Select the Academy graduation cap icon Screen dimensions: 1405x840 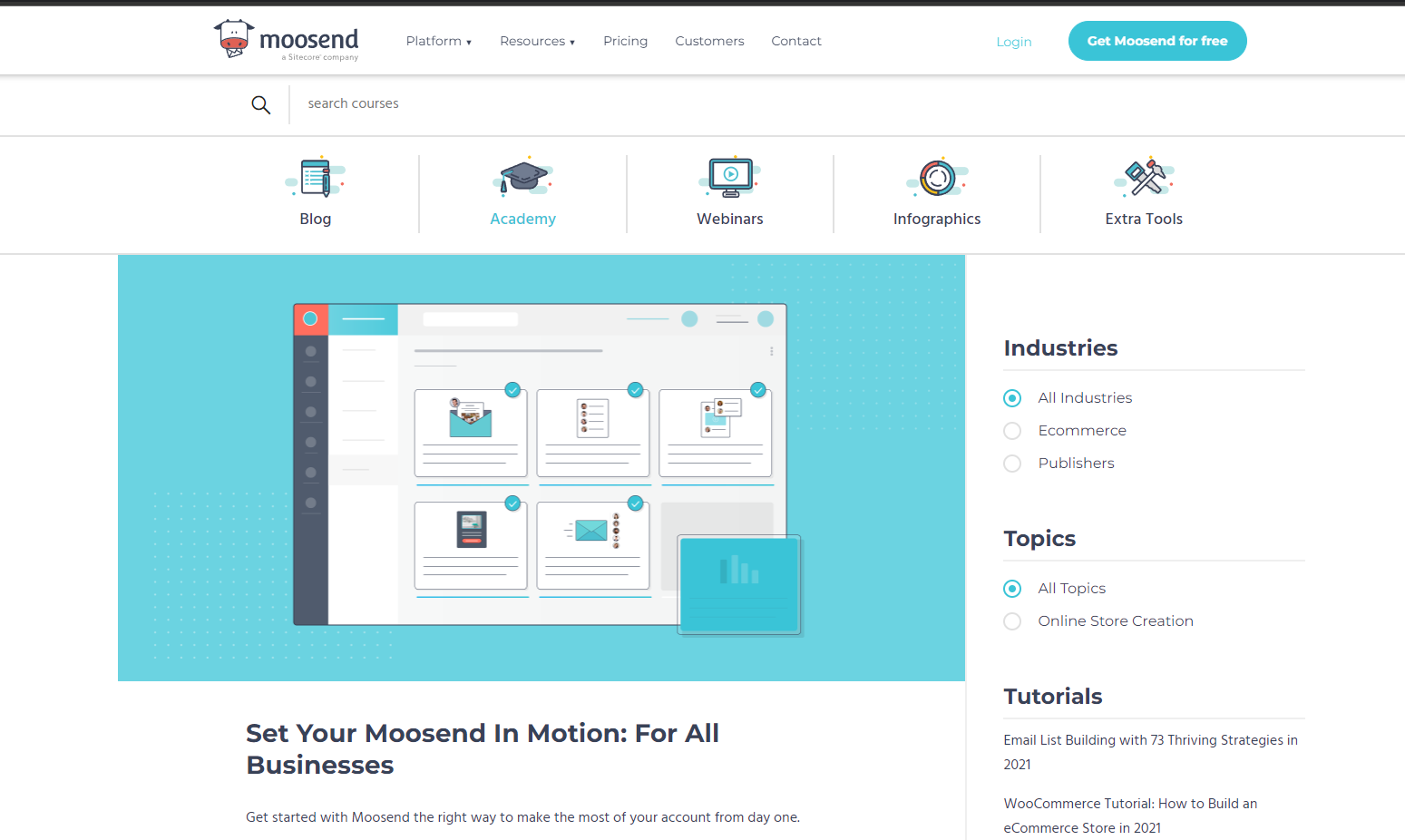point(523,176)
